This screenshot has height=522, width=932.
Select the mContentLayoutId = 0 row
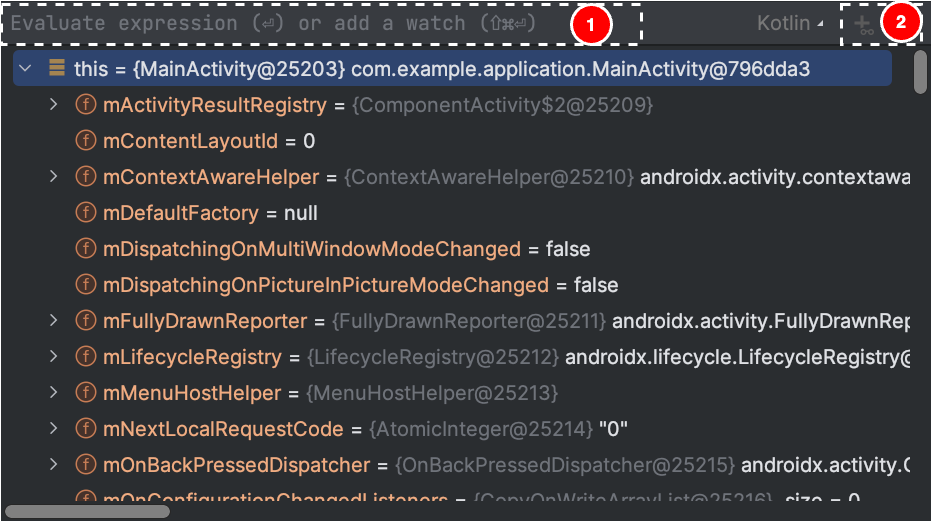pyautogui.click(x=208, y=141)
